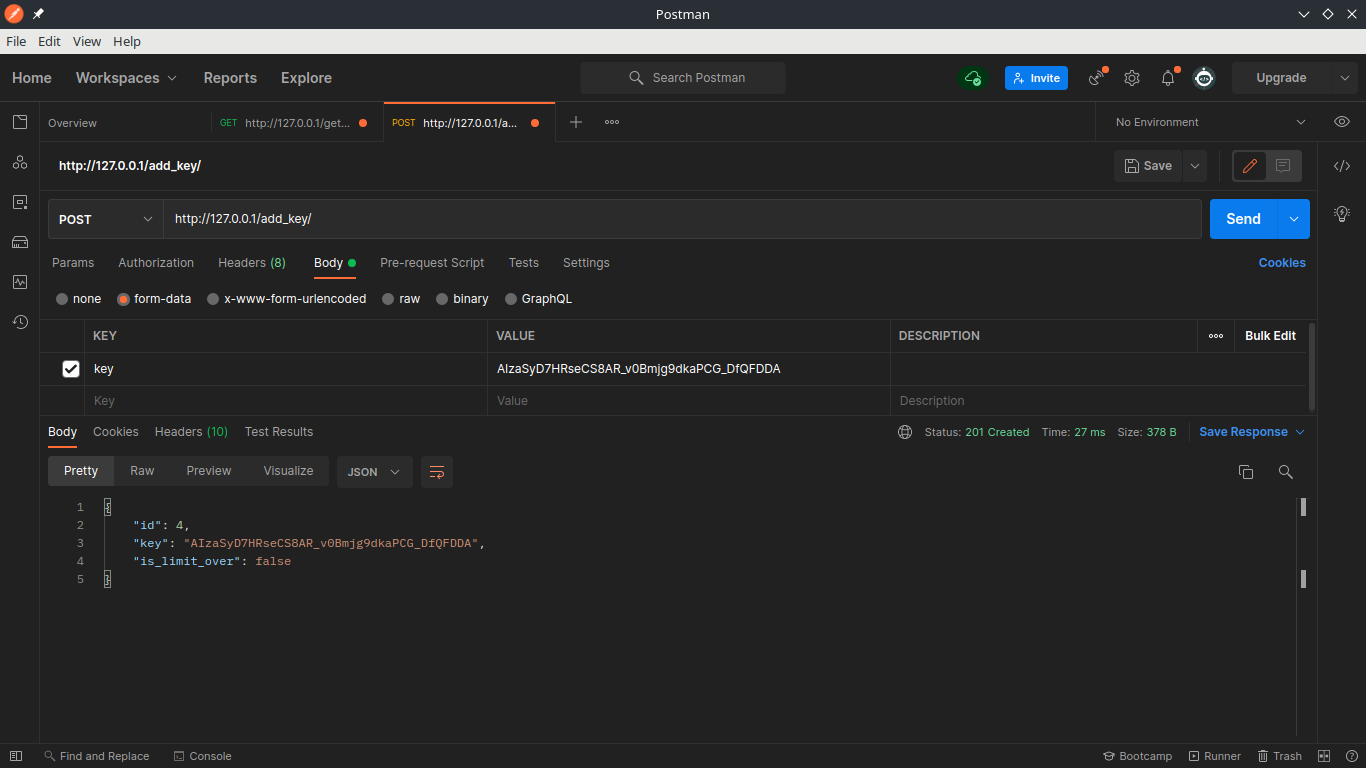Open the View menu

coord(87,41)
